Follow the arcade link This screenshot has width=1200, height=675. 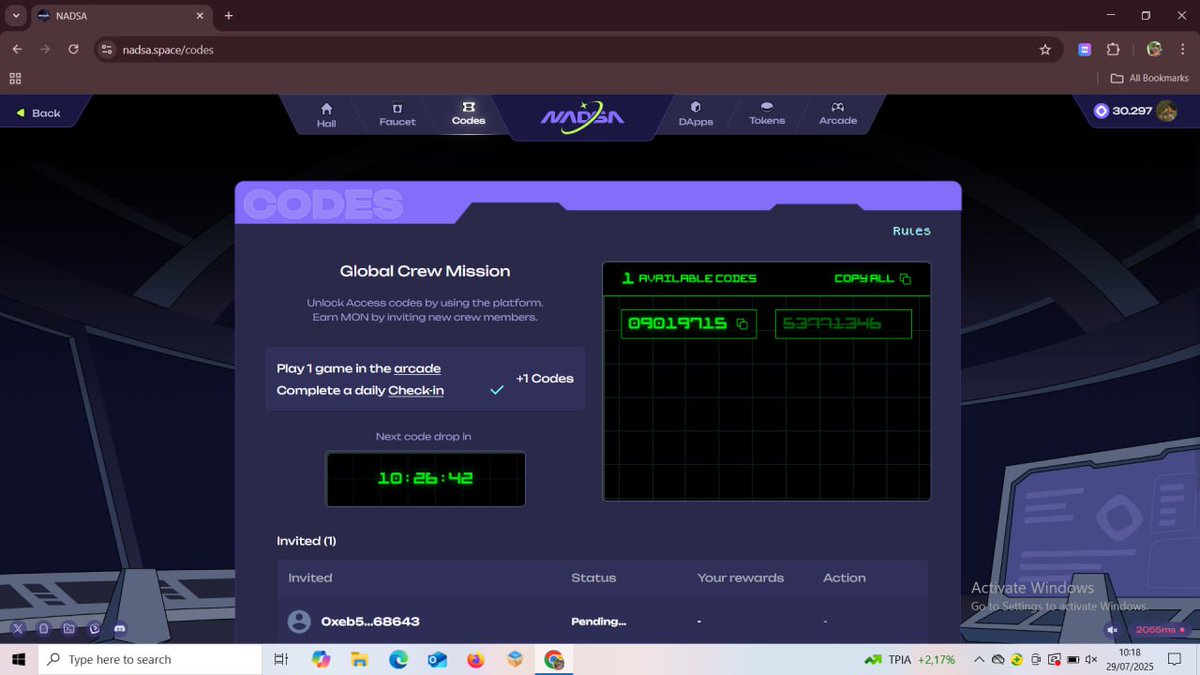(417, 369)
